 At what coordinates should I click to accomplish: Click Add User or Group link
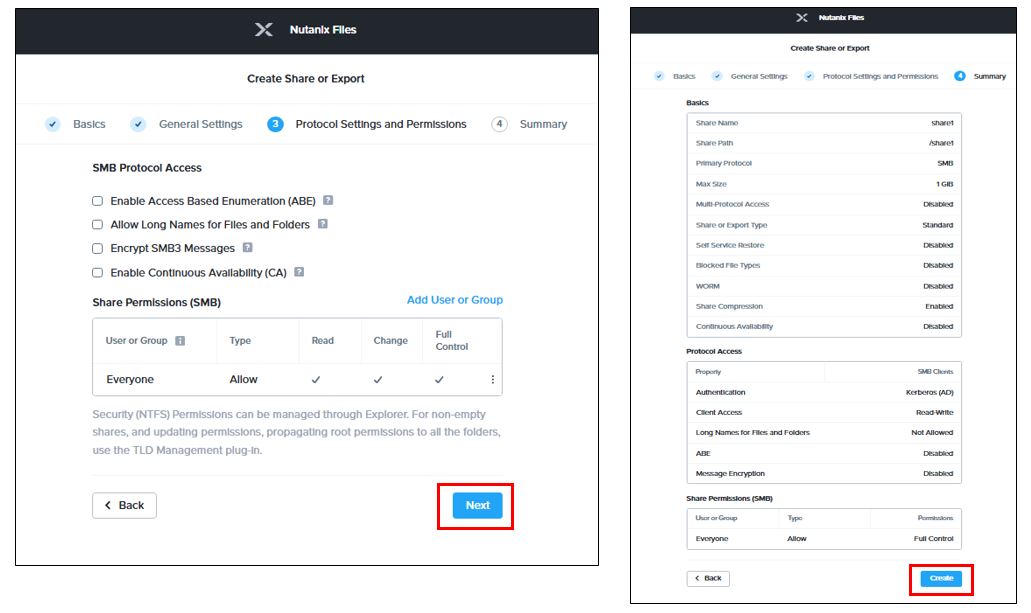tap(454, 300)
